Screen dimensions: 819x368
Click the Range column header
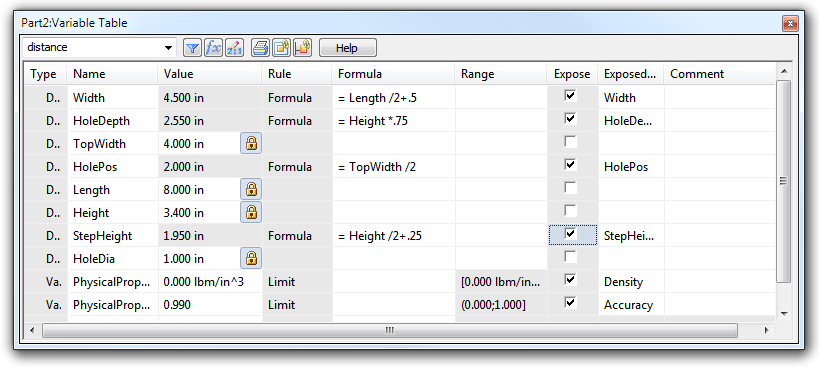(500, 74)
